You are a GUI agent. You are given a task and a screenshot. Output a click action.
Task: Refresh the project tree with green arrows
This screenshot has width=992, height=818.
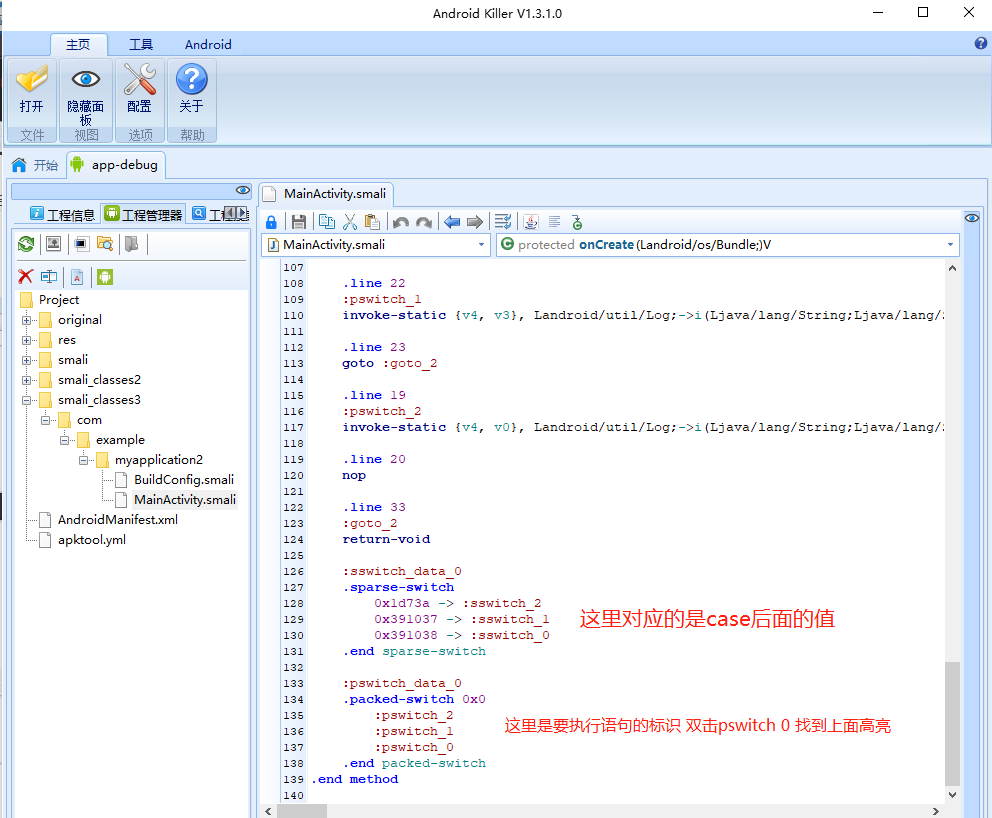click(x=27, y=244)
